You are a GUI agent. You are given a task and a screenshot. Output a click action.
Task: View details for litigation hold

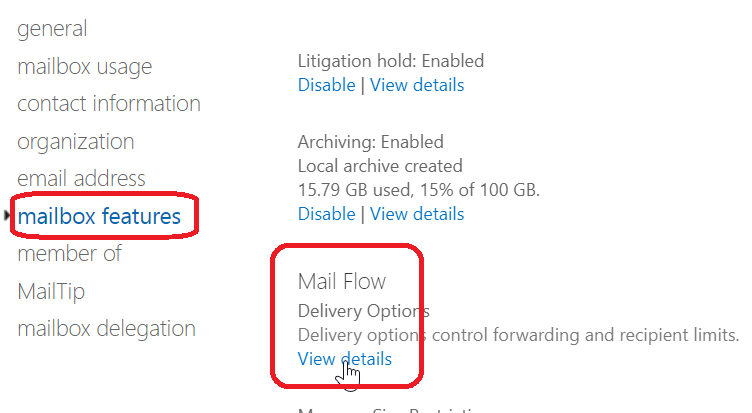coord(417,85)
